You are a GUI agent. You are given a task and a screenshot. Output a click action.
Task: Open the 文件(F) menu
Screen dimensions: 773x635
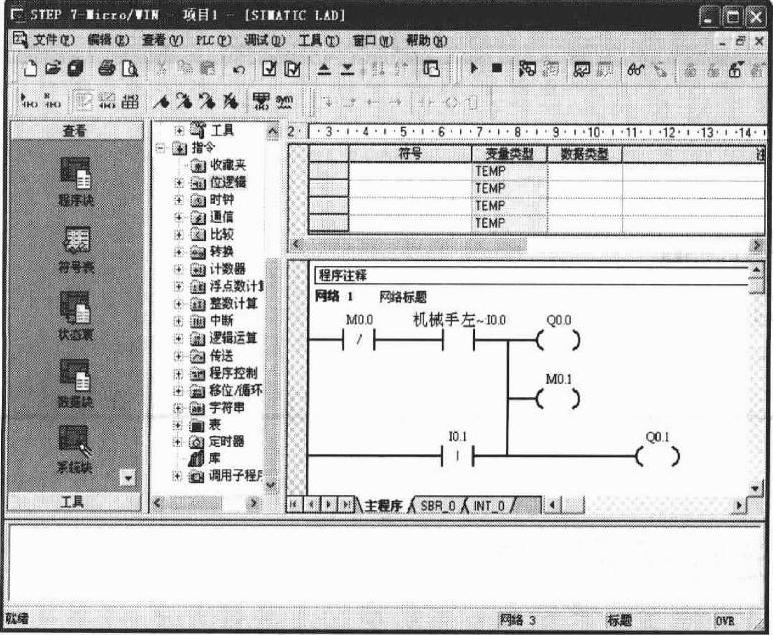(x=53, y=39)
